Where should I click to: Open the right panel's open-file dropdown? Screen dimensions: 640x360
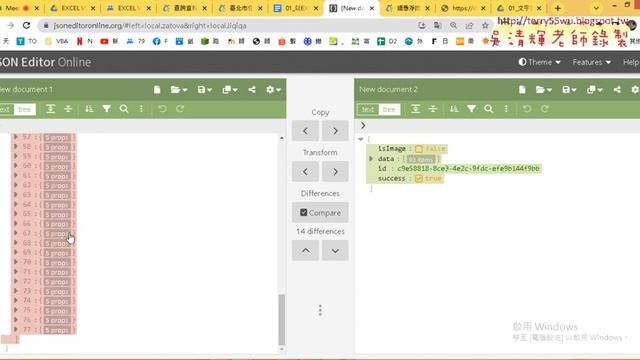pyautogui.click(x=544, y=90)
